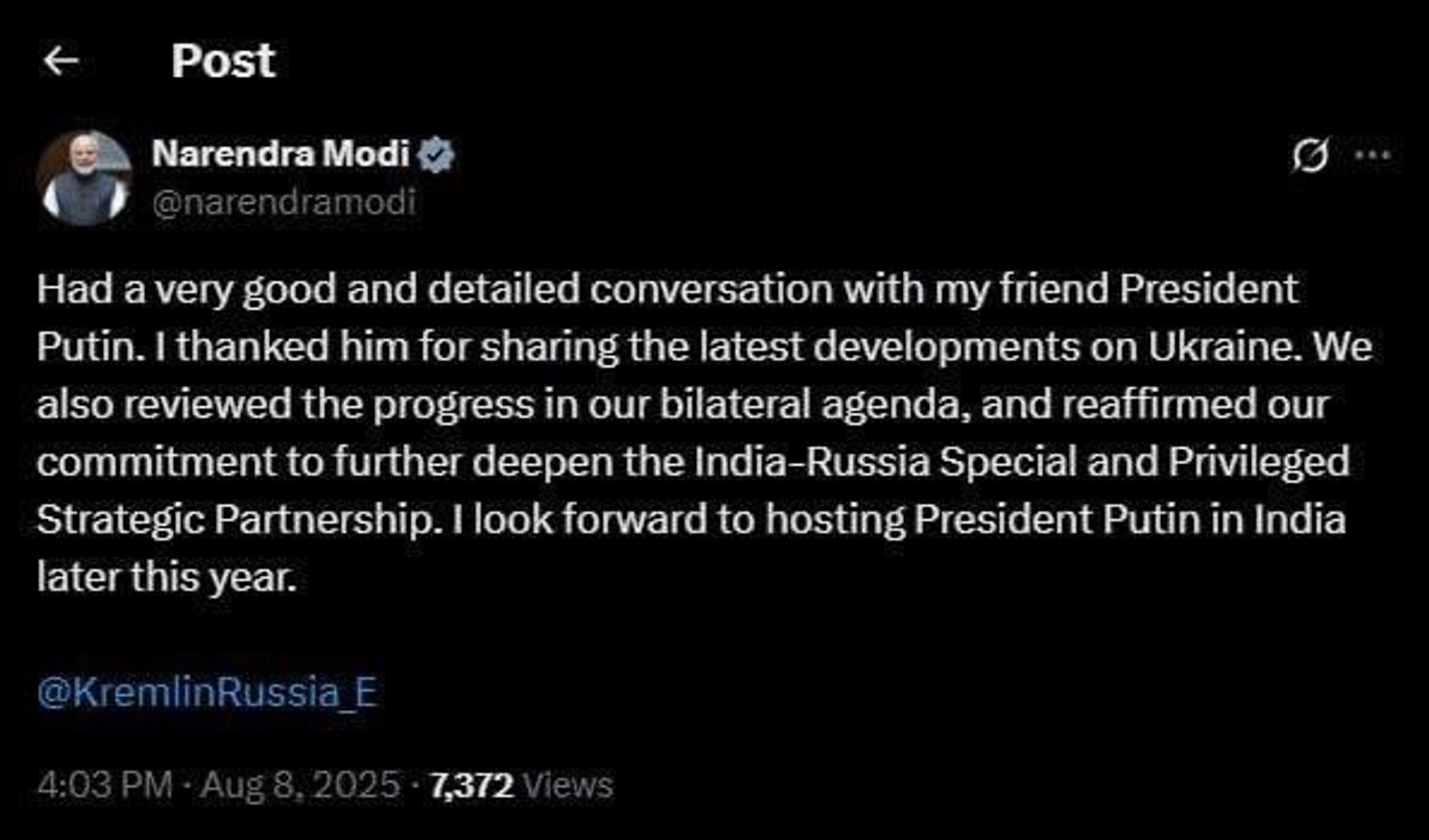Click the 7,372 view count number
This screenshot has height=840, width=1429.
pyautogui.click(x=471, y=786)
